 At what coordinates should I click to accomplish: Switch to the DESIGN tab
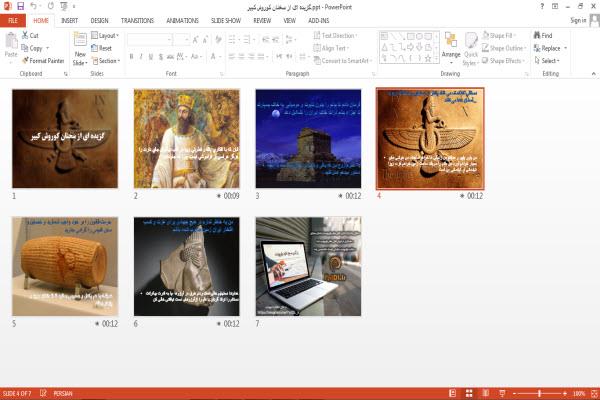click(x=99, y=21)
